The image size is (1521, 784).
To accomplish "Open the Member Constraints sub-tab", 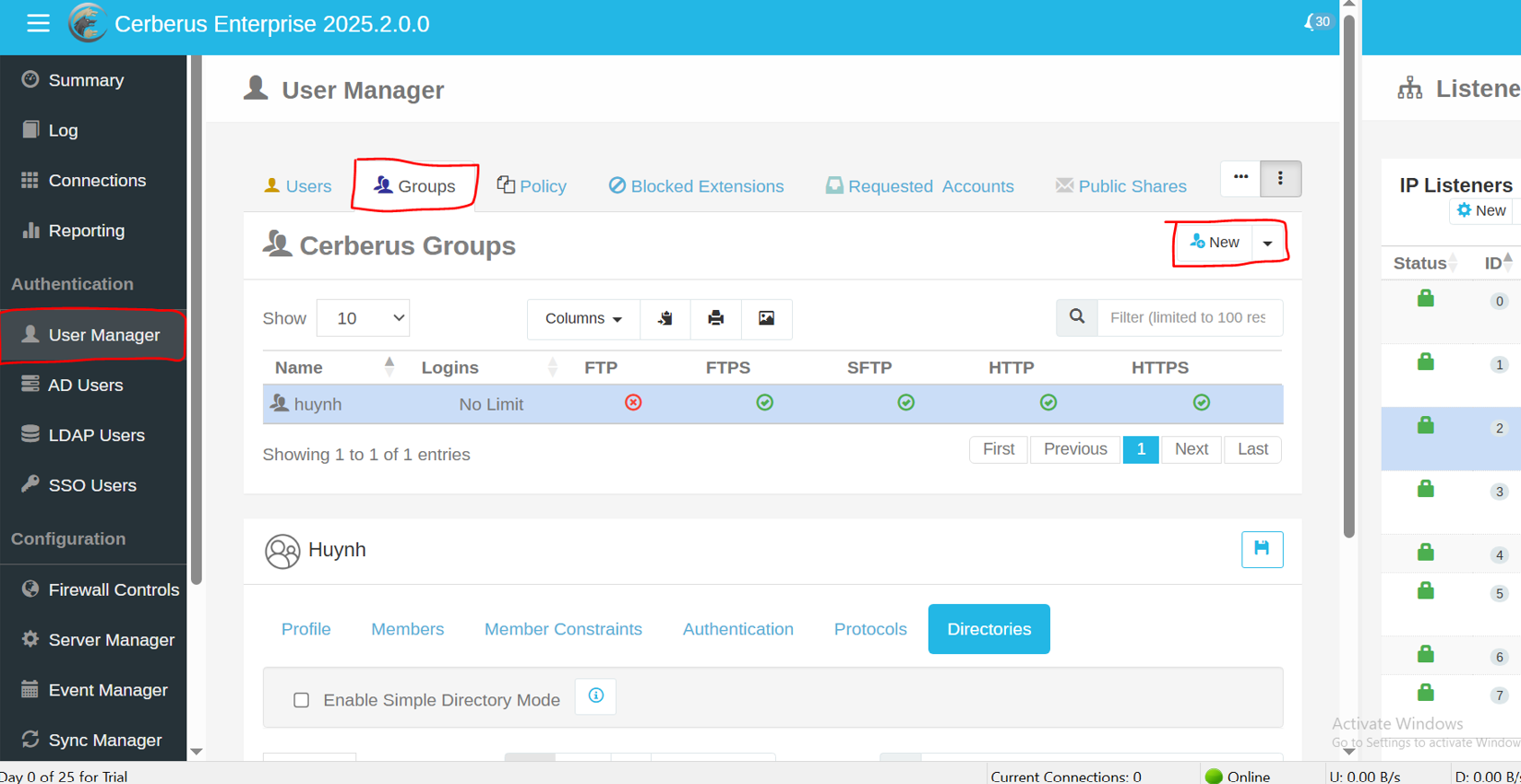I will pyautogui.click(x=563, y=629).
